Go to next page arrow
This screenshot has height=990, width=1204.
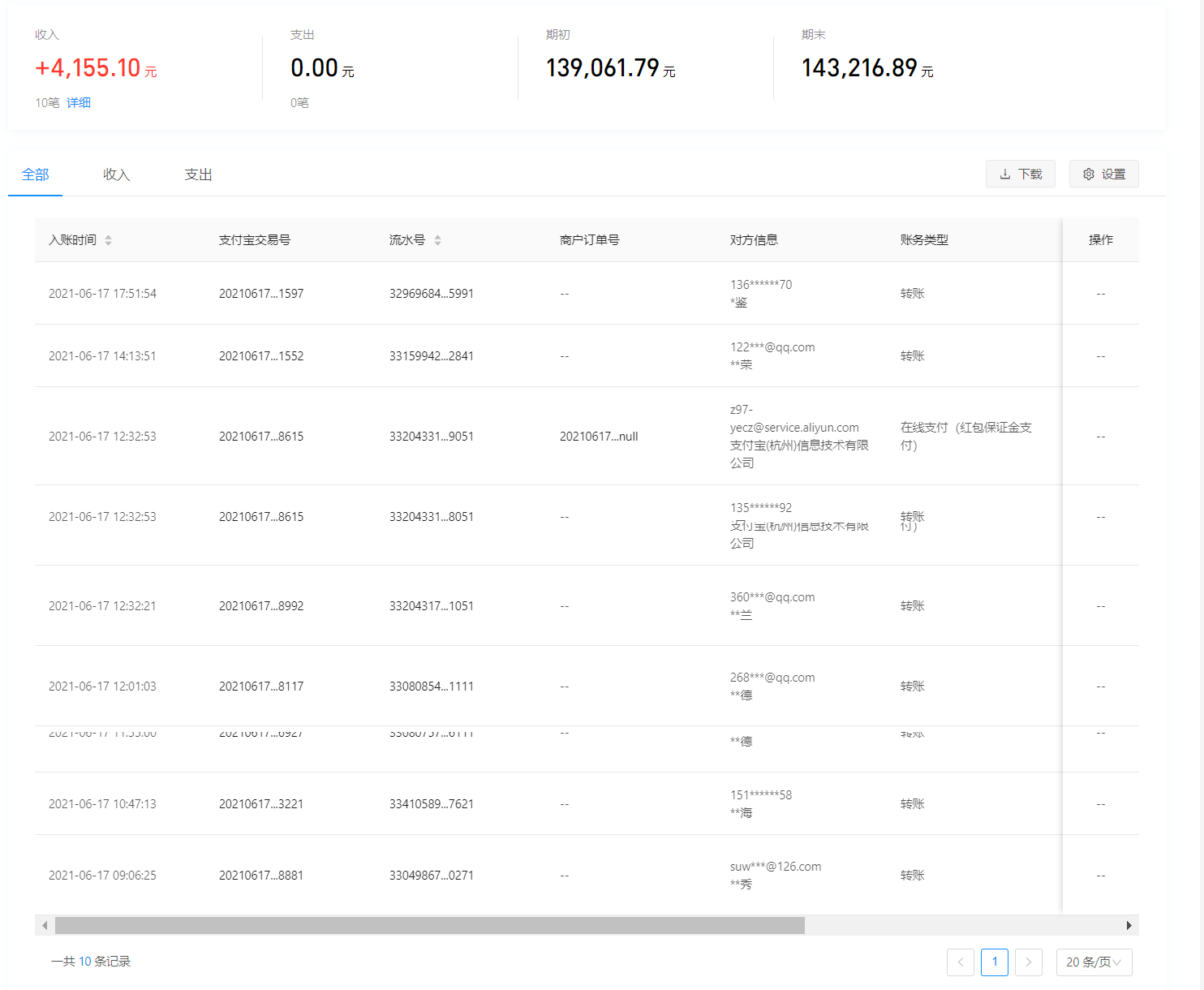1028,962
